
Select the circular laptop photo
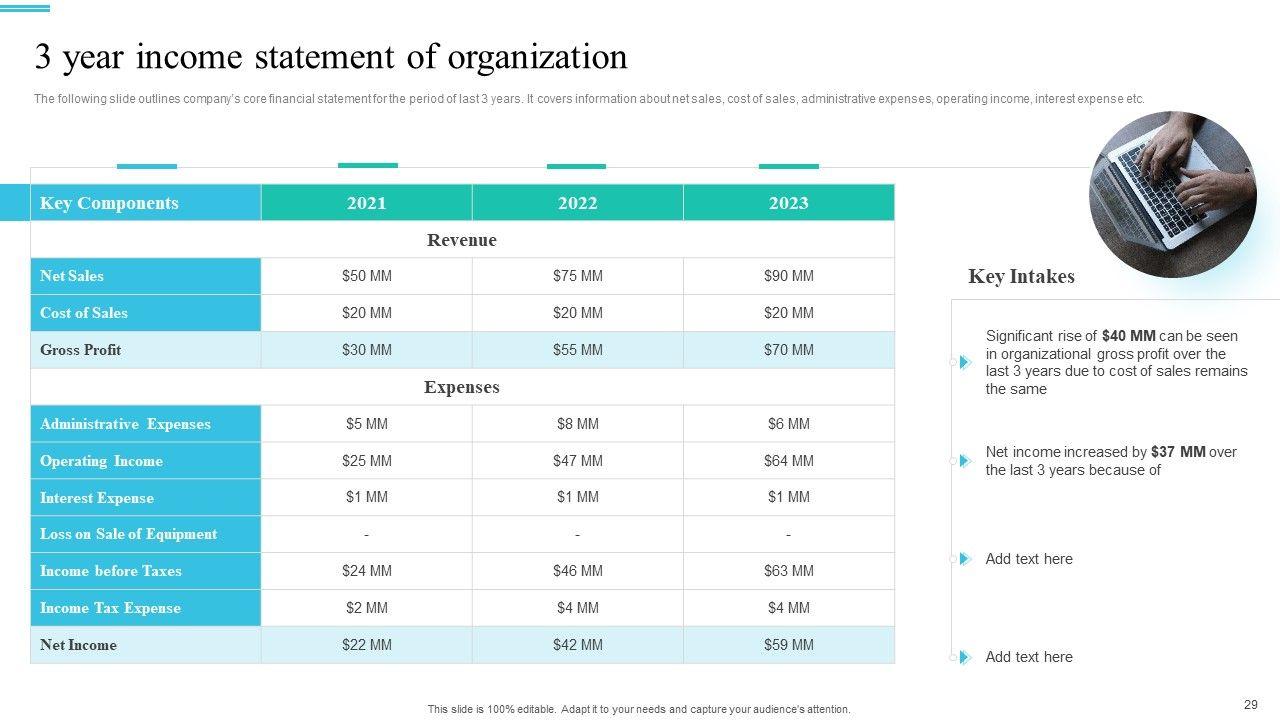pyautogui.click(x=1172, y=194)
